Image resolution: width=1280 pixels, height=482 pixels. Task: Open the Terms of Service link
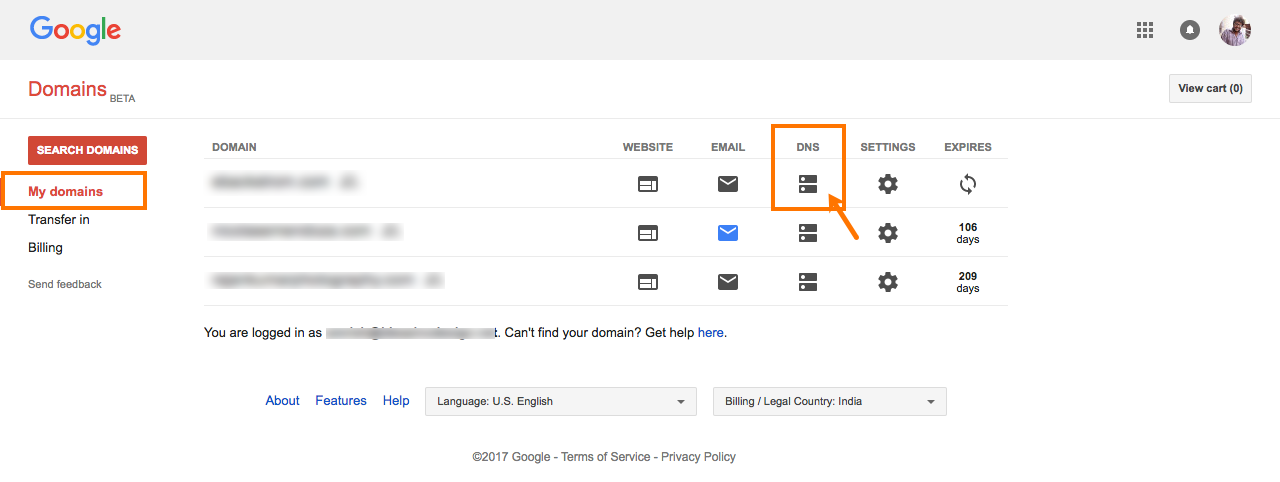tap(605, 457)
